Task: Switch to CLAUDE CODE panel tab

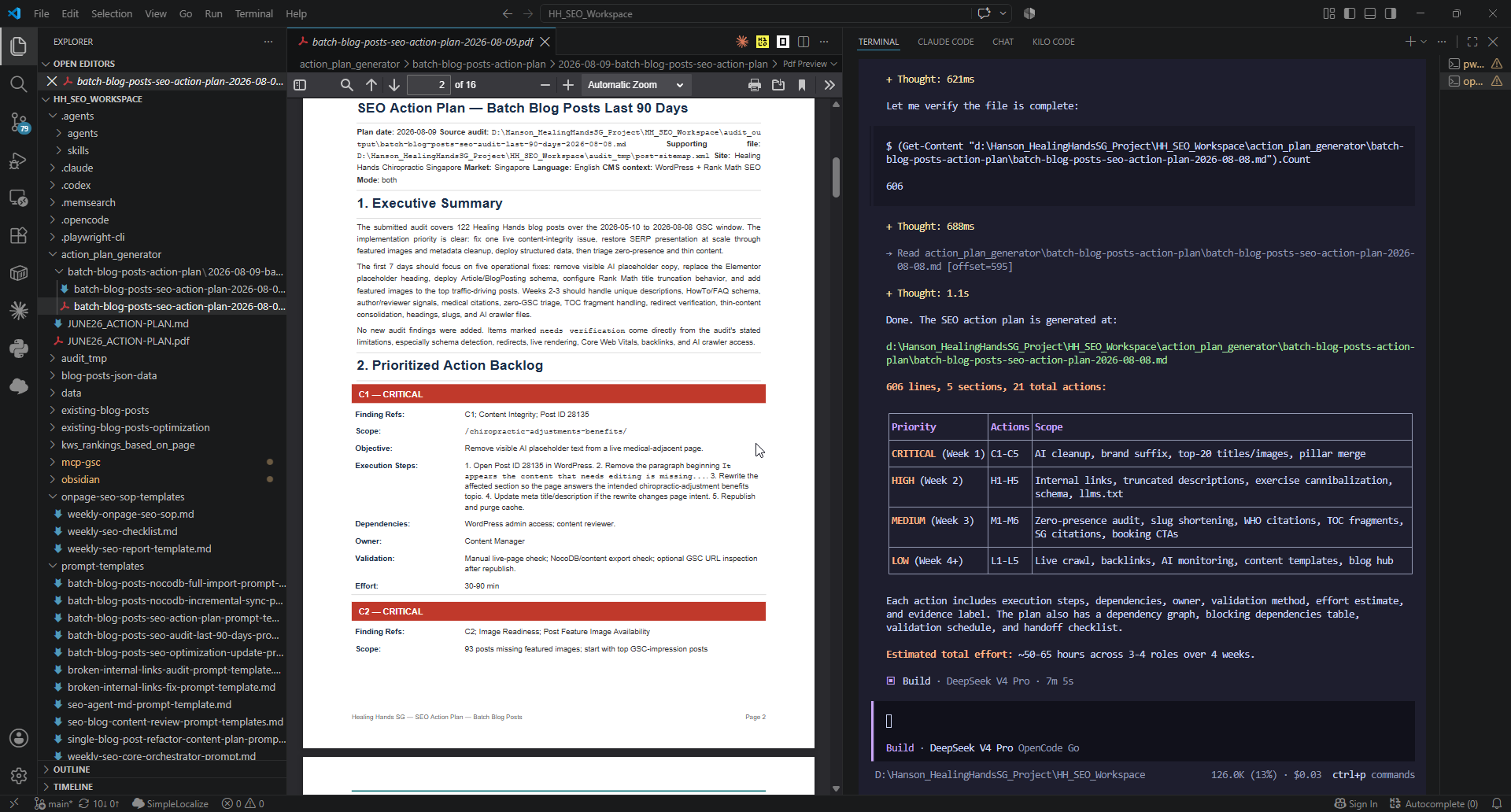Action: (945, 42)
